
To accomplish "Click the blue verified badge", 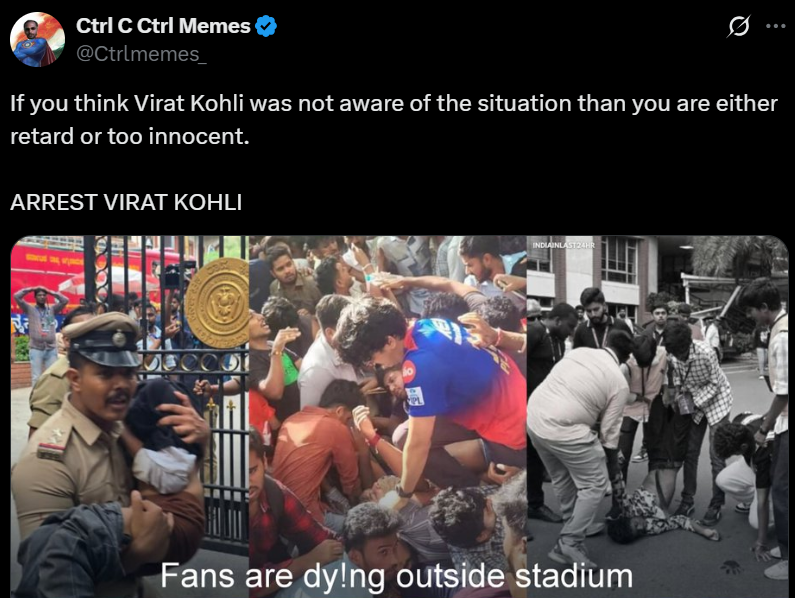I will (266, 26).
